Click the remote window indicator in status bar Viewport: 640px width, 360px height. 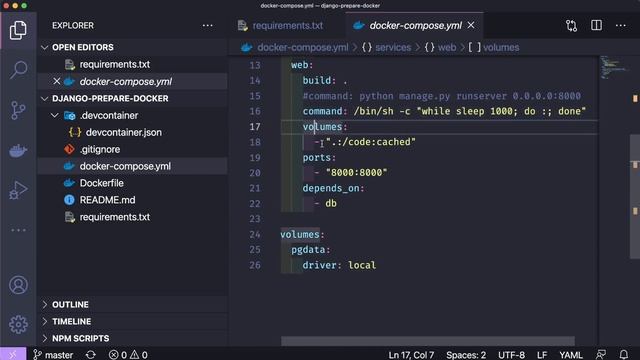pyautogui.click(x=13, y=354)
